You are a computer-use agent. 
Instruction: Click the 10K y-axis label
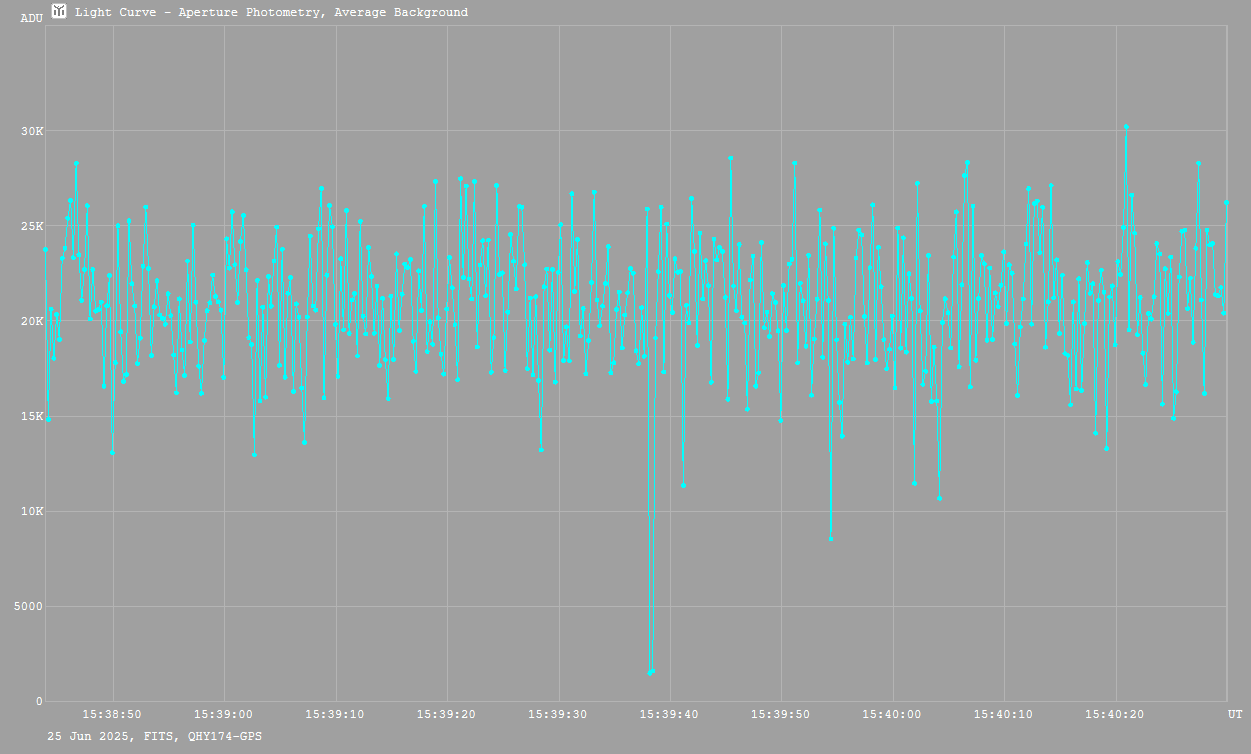[32, 511]
